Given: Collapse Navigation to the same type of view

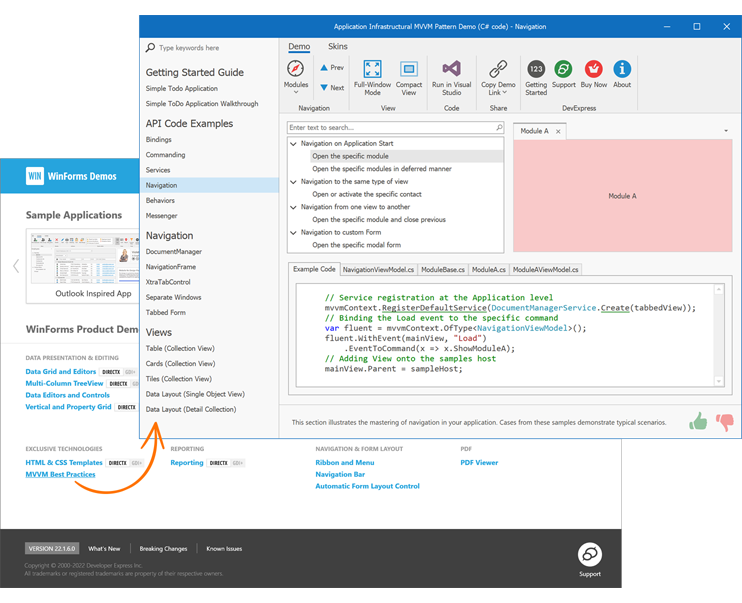Looking at the screenshot, I should (293, 182).
